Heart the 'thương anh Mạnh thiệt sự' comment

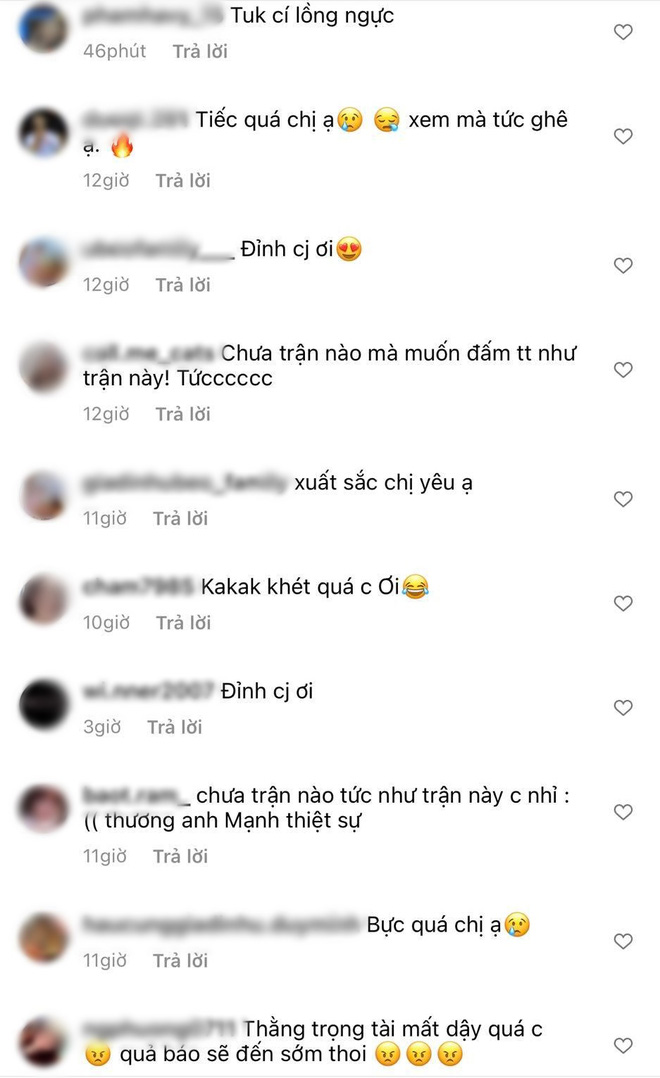(x=623, y=812)
